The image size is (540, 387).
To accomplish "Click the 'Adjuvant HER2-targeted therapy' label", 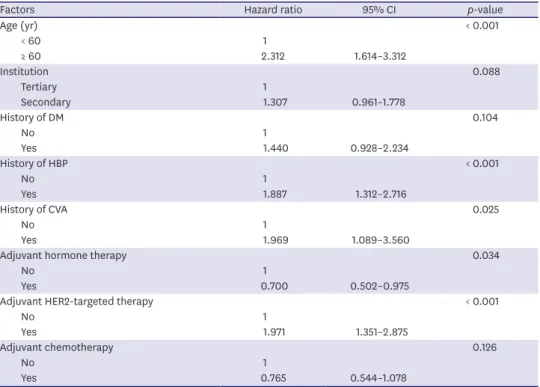I will tap(76, 302).
